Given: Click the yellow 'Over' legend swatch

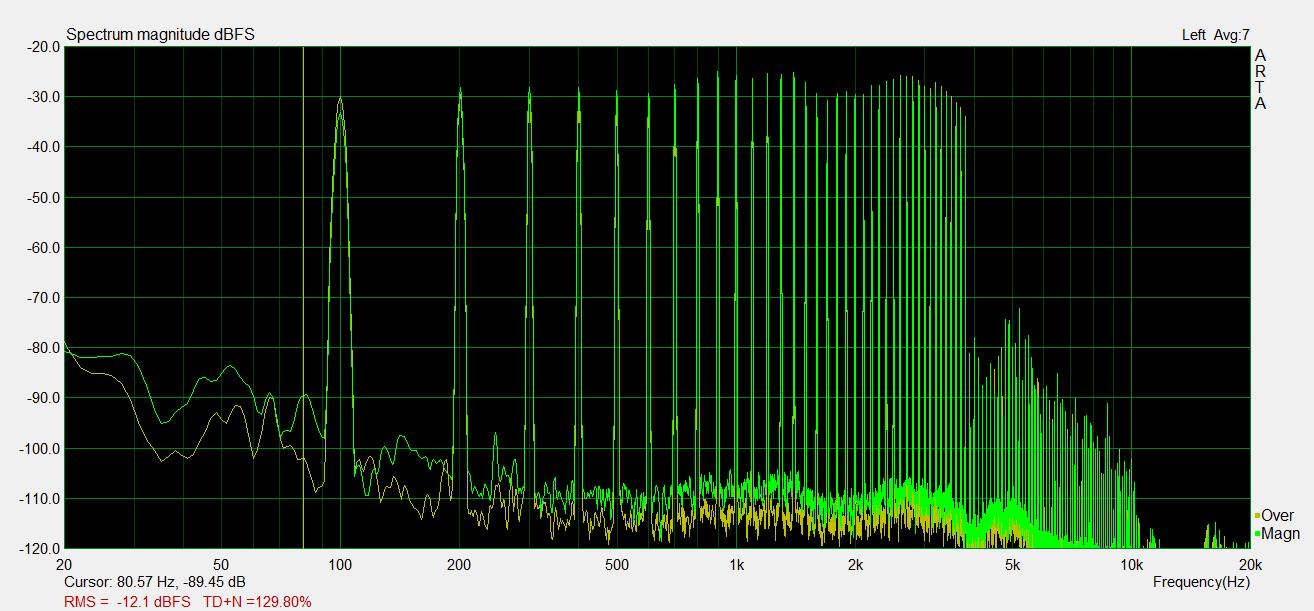Looking at the screenshot, I should click(x=1257, y=516).
